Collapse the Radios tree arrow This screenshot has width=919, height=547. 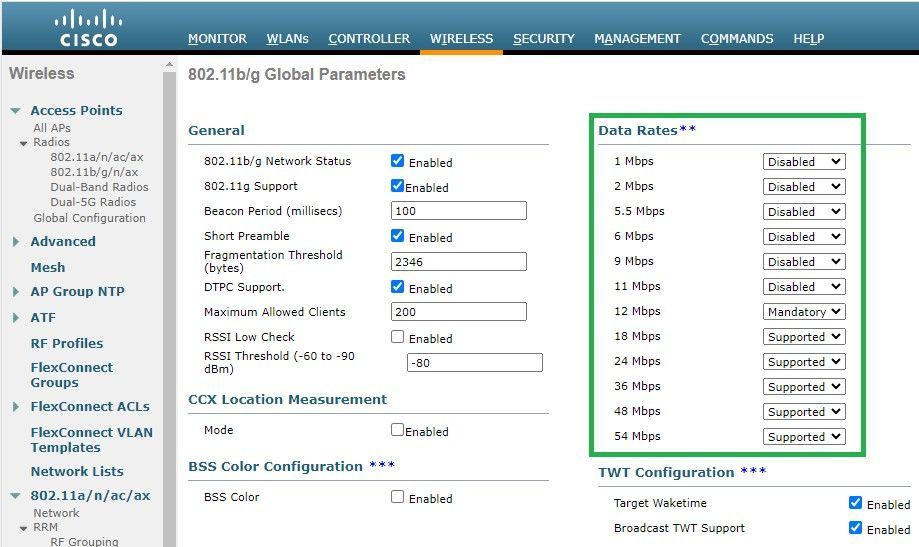[23, 143]
